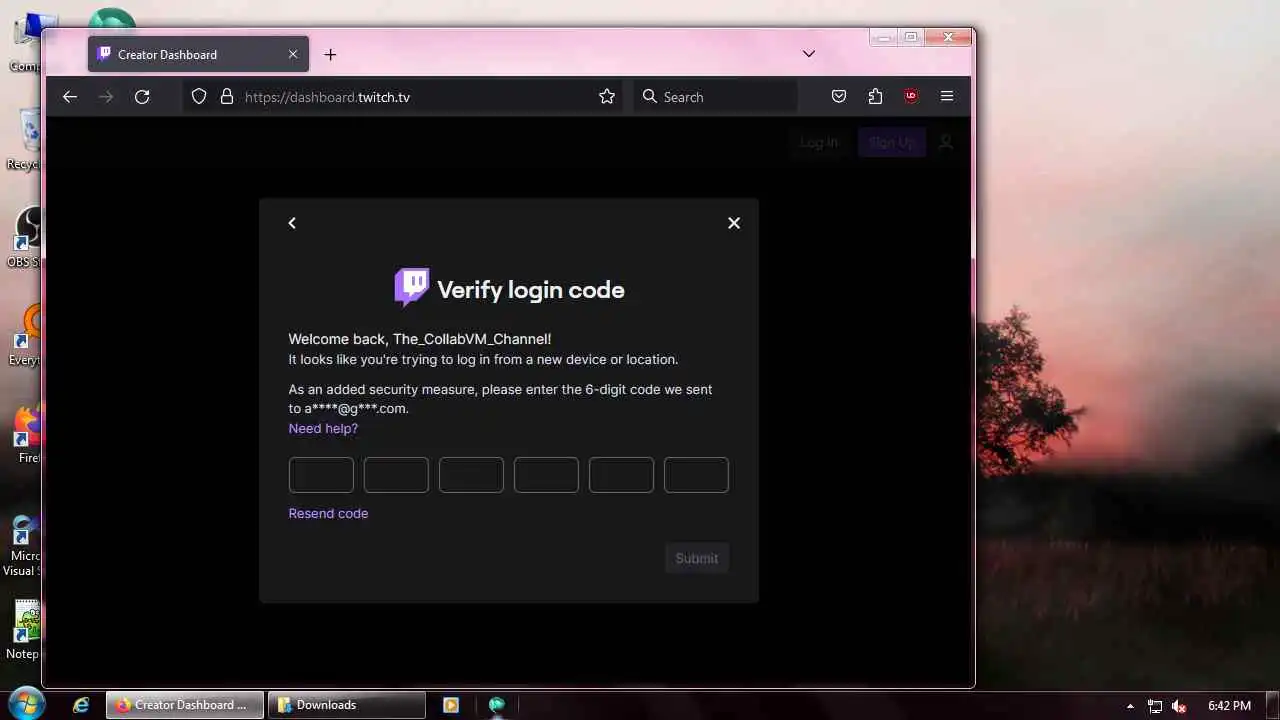The width and height of the screenshot is (1280, 720).
Task: Click the 6:42 PM taskbar clock
Action: [x=1229, y=706]
